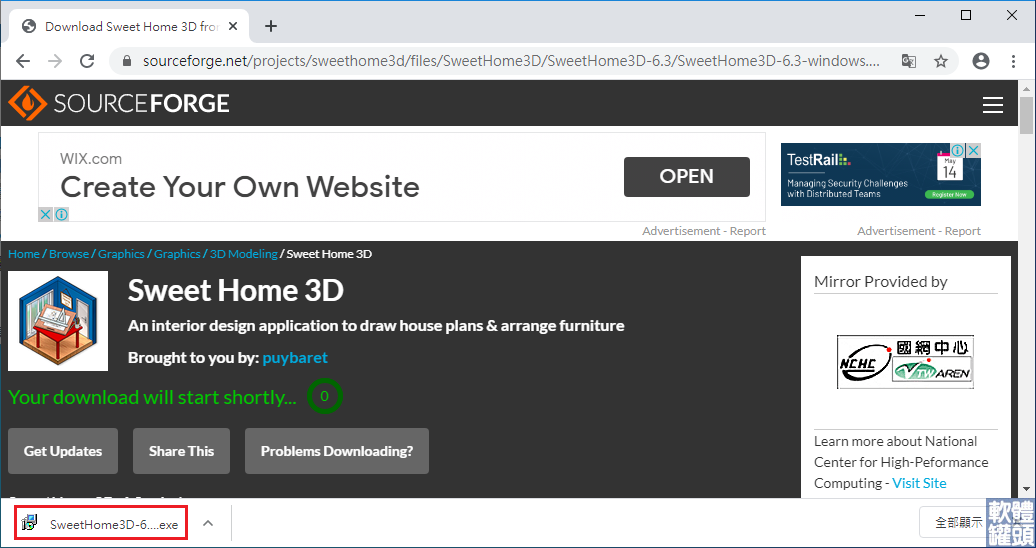1036x548 pixels.
Task: Click the Wix ad info icon
Action: click(61, 214)
